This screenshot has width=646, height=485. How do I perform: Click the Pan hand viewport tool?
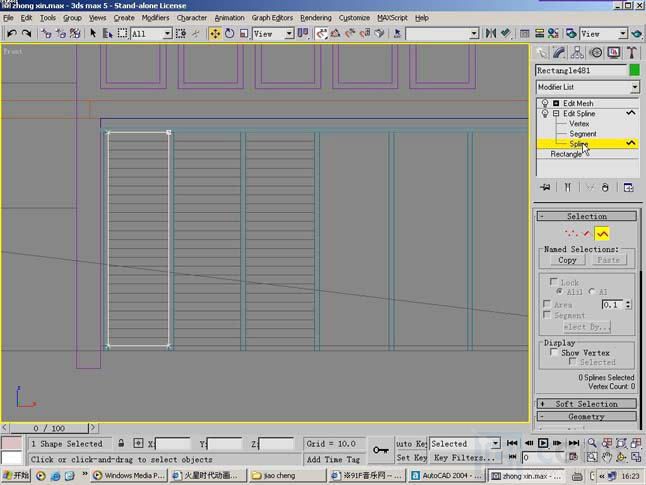(x=607, y=457)
